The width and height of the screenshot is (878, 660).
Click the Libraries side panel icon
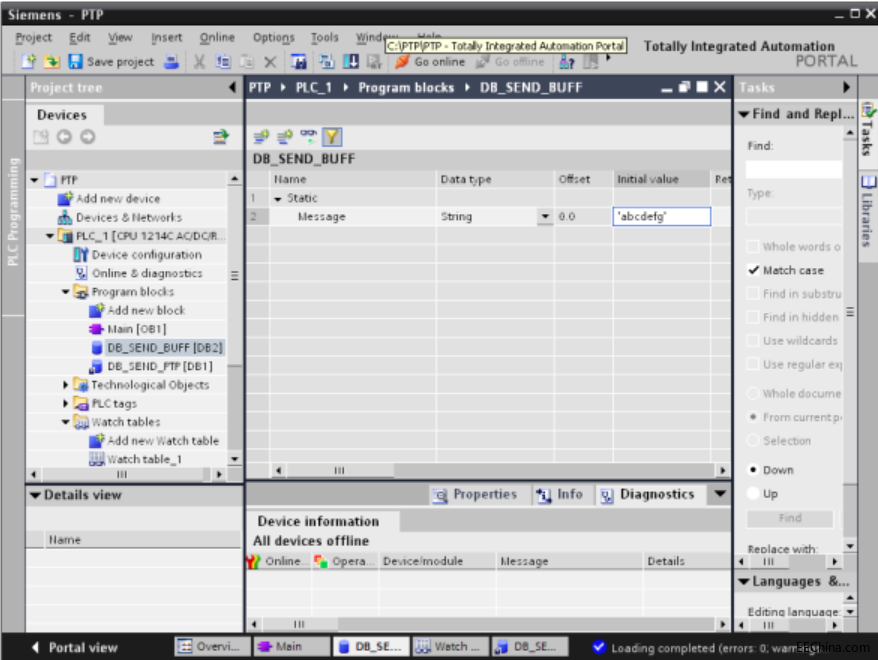click(x=868, y=182)
